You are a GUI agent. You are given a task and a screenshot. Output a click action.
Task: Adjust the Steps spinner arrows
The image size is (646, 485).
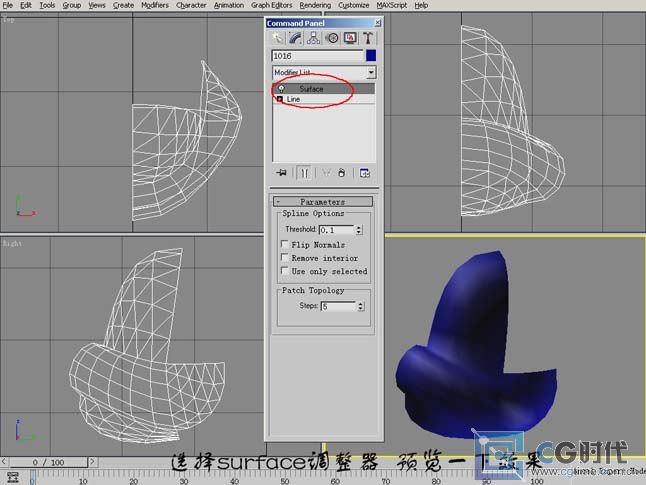(360, 306)
